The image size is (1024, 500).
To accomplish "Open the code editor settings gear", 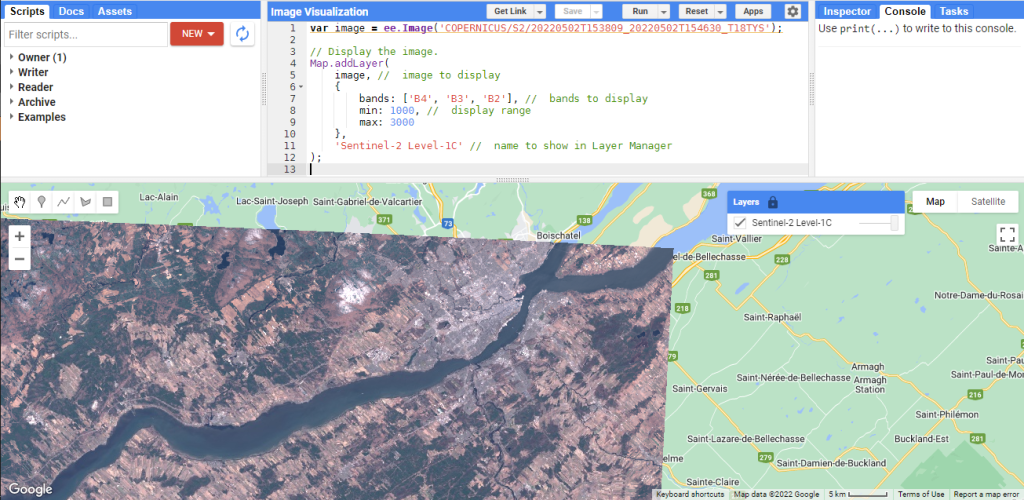I will pyautogui.click(x=793, y=11).
